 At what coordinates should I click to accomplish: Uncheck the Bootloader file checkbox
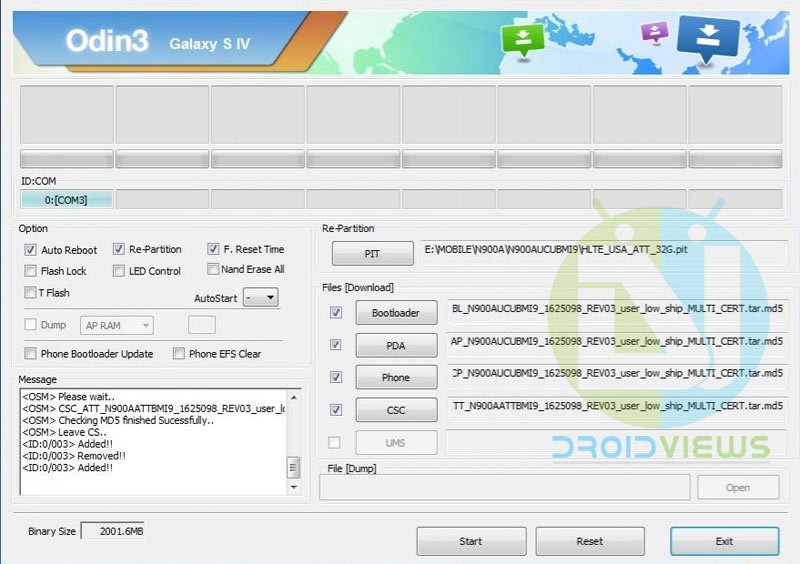coord(336,312)
